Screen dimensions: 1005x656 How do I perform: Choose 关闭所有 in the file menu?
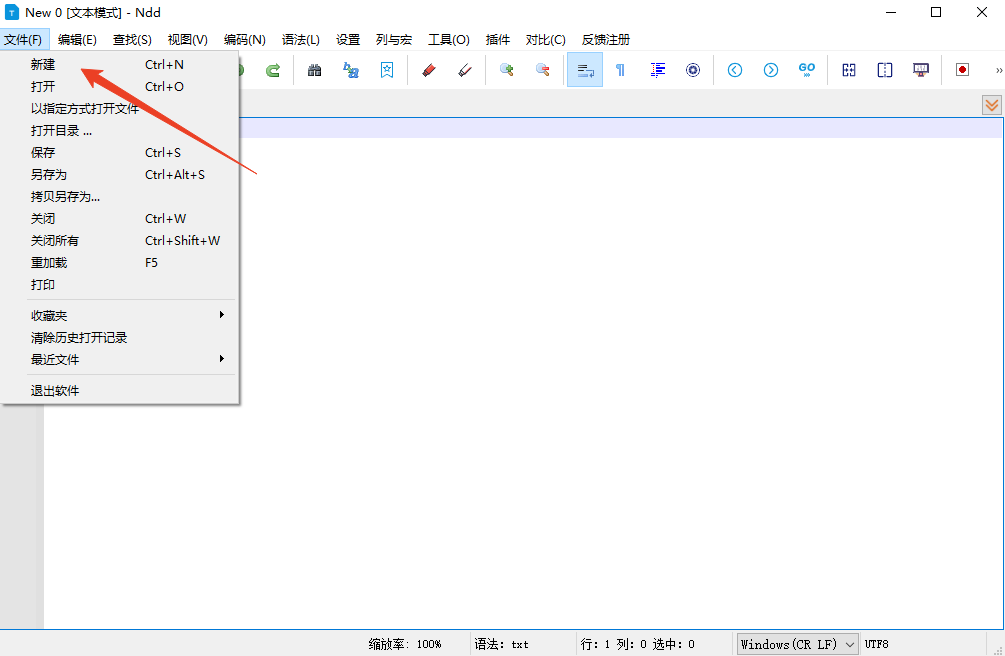[120, 240]
